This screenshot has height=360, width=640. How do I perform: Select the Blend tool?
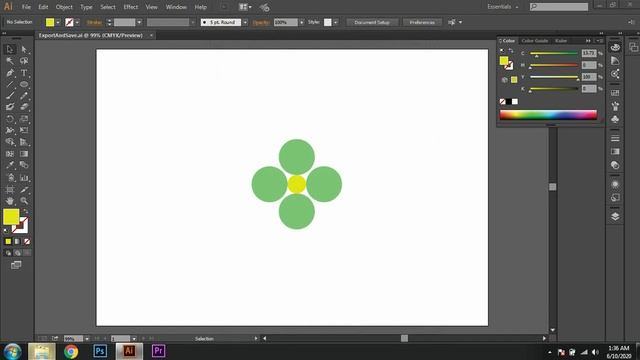point(24,165)
